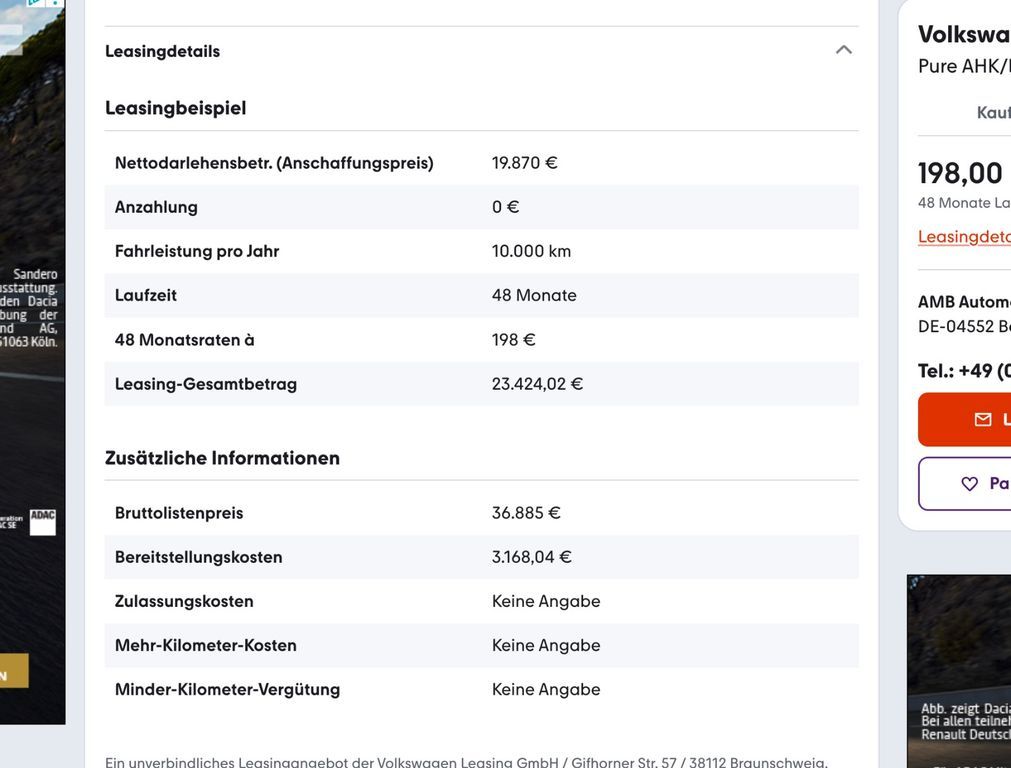Image resolution: width=1011 pixels, height=768 pixels.
Task: Click the Mehr-Kilometer-Kosten label
Action: click(206, 645)
